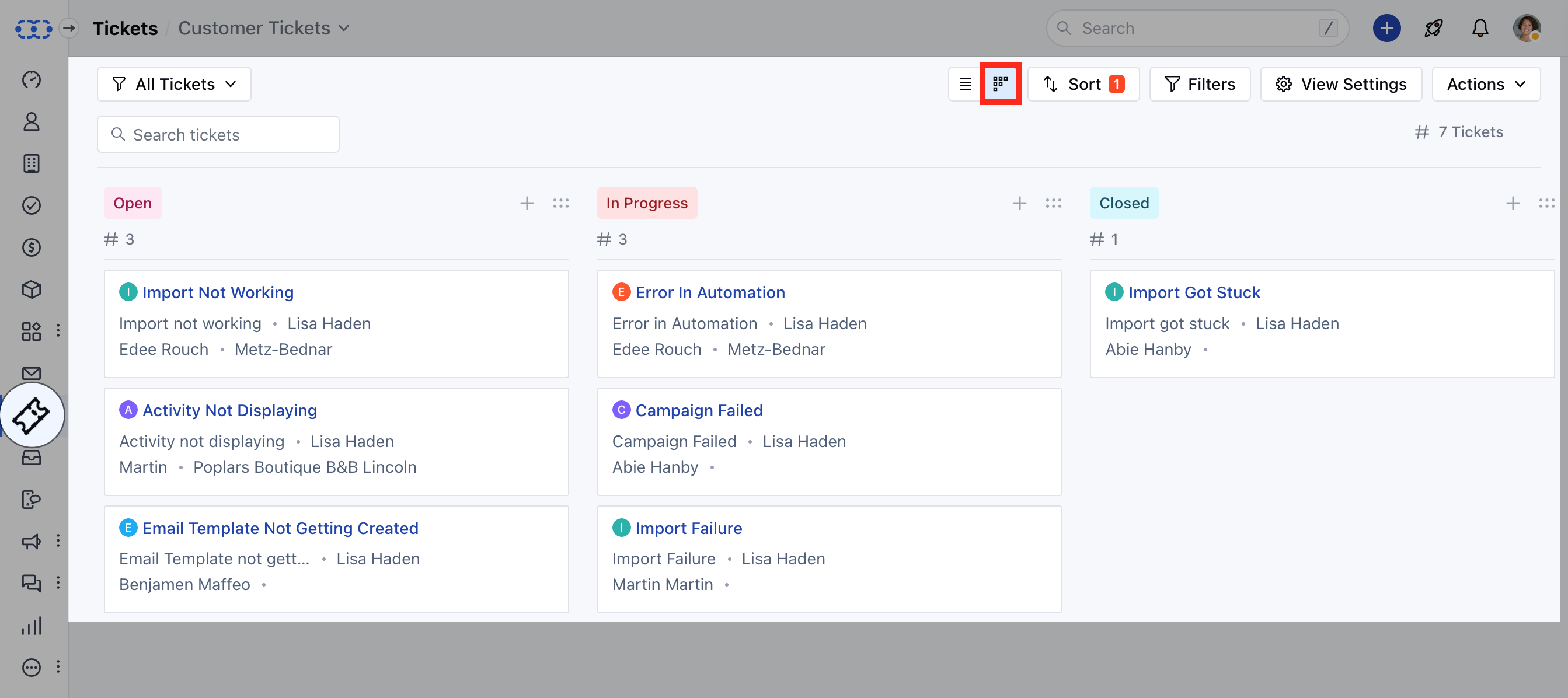Open the Open column options dots
The width and height of the screenshot is (1568, 698).
click(x=560, y=203)
